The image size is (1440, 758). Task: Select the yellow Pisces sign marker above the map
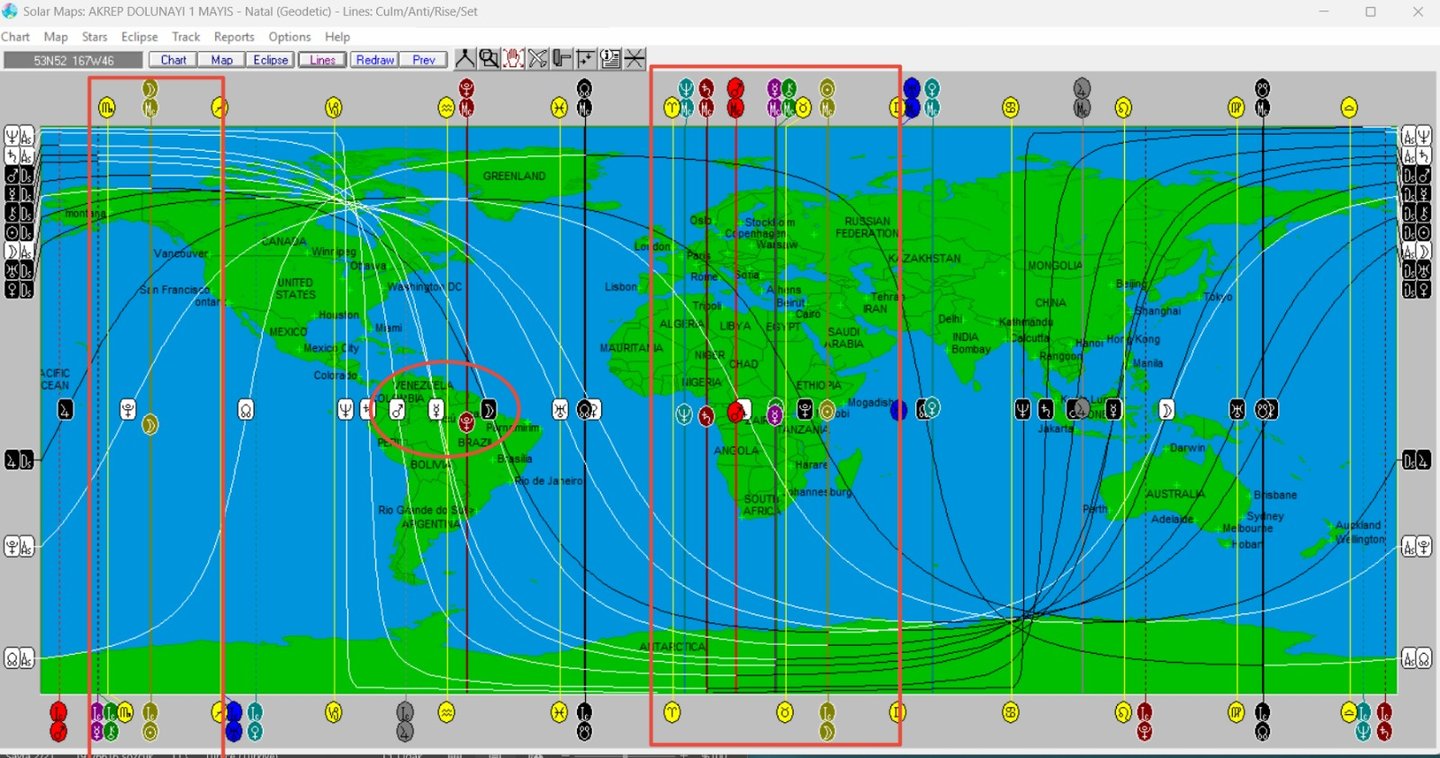559,108
